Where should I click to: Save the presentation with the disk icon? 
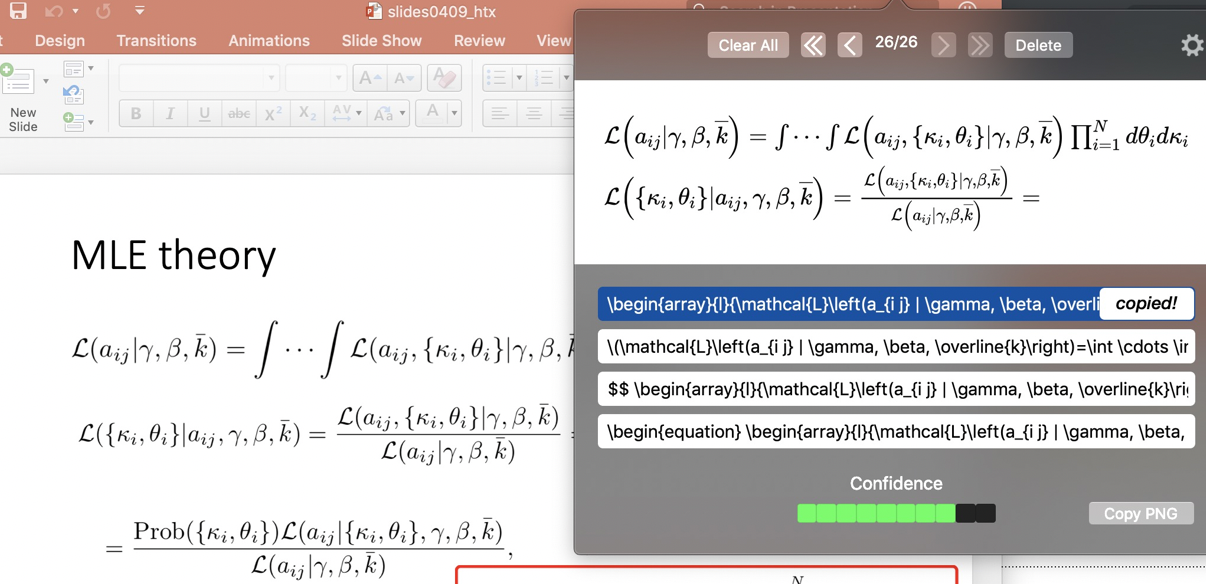[19, 11]
